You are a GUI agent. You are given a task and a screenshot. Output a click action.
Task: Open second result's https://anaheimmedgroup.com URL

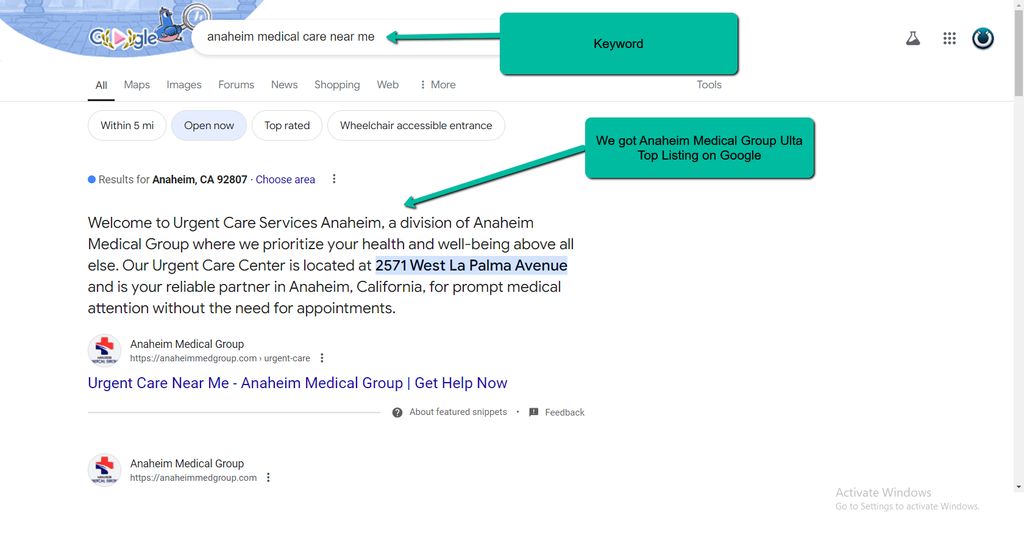193,478
